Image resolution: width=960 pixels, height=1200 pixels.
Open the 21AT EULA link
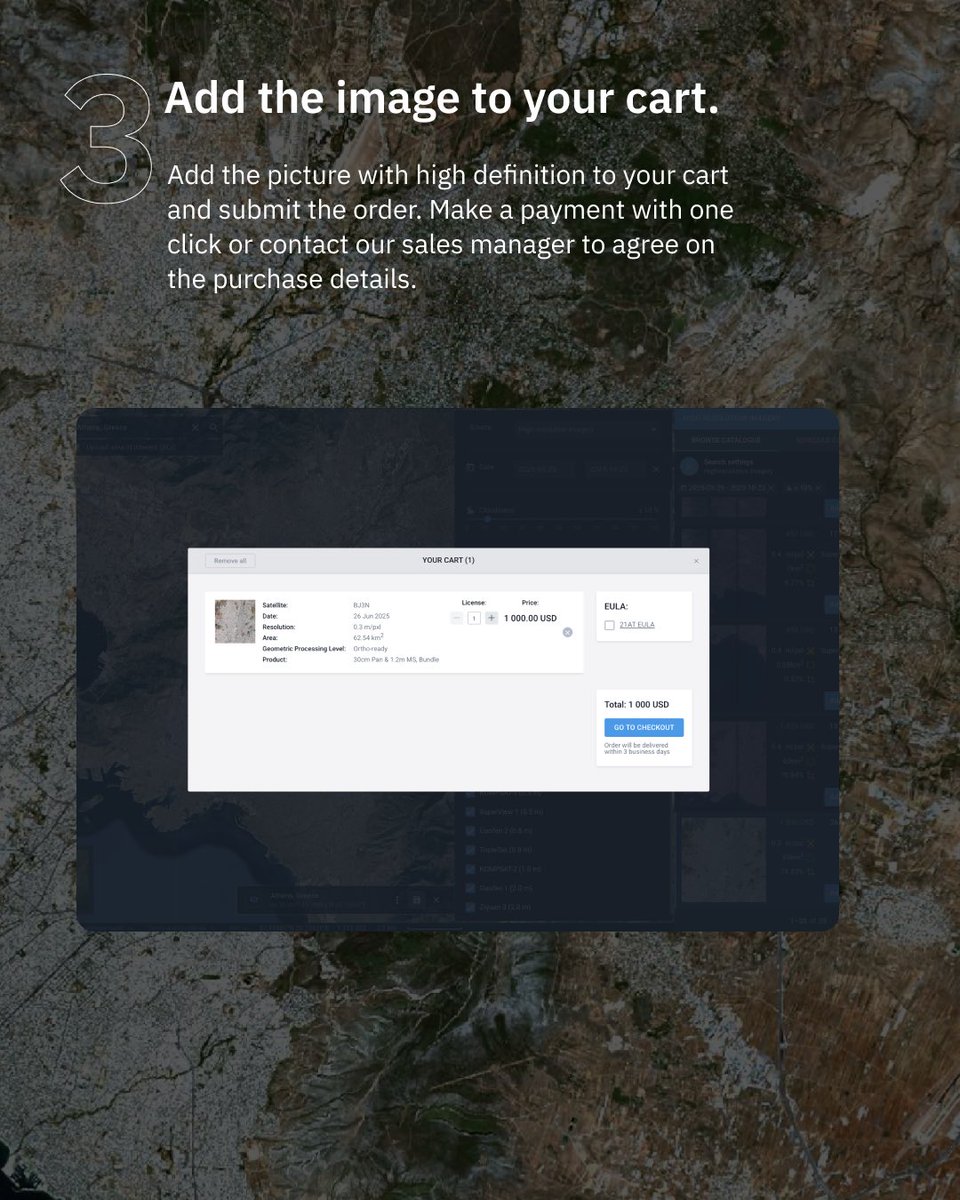(637, 625)
